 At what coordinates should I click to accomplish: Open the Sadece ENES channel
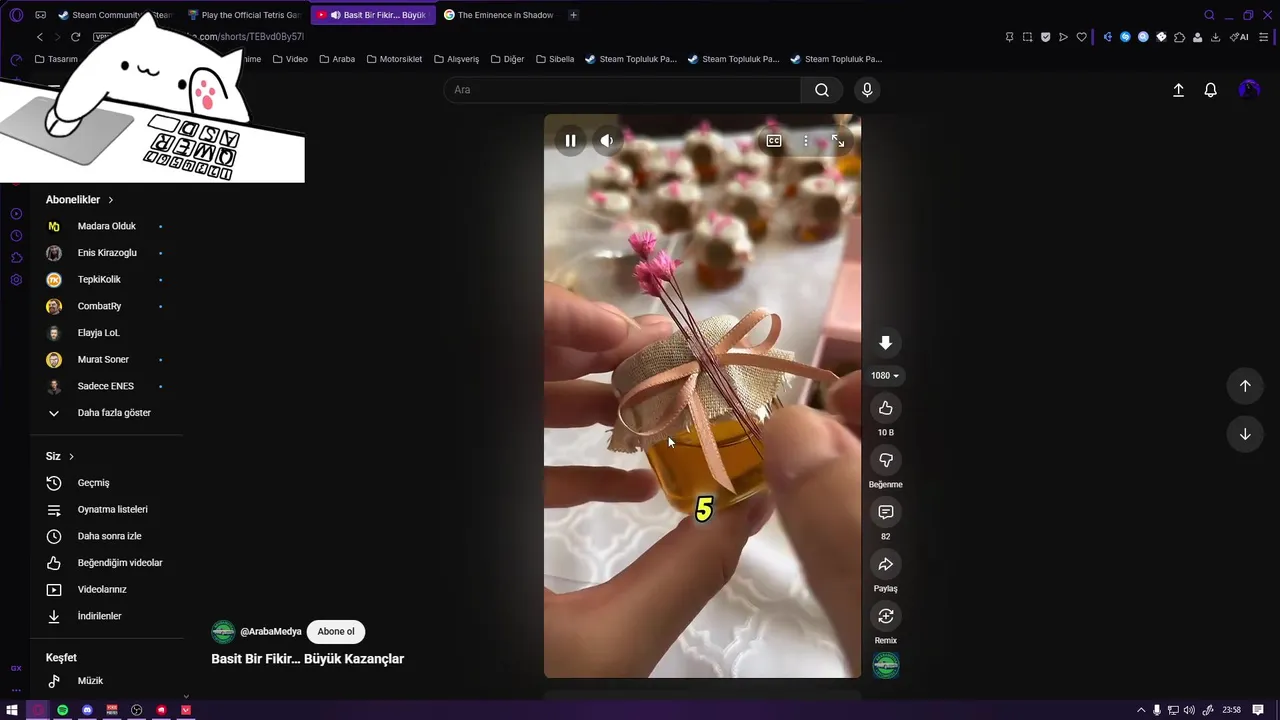[106, 386]
